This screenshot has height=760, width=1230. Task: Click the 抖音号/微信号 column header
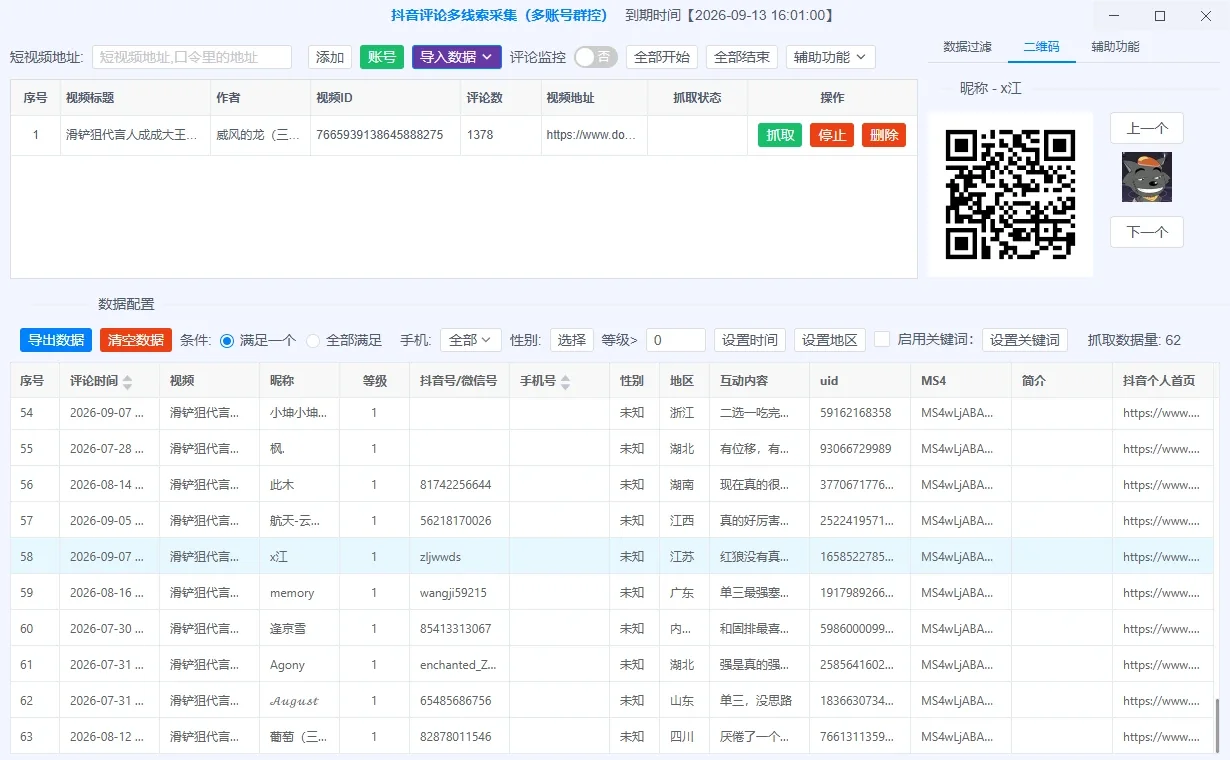(459, 381)
